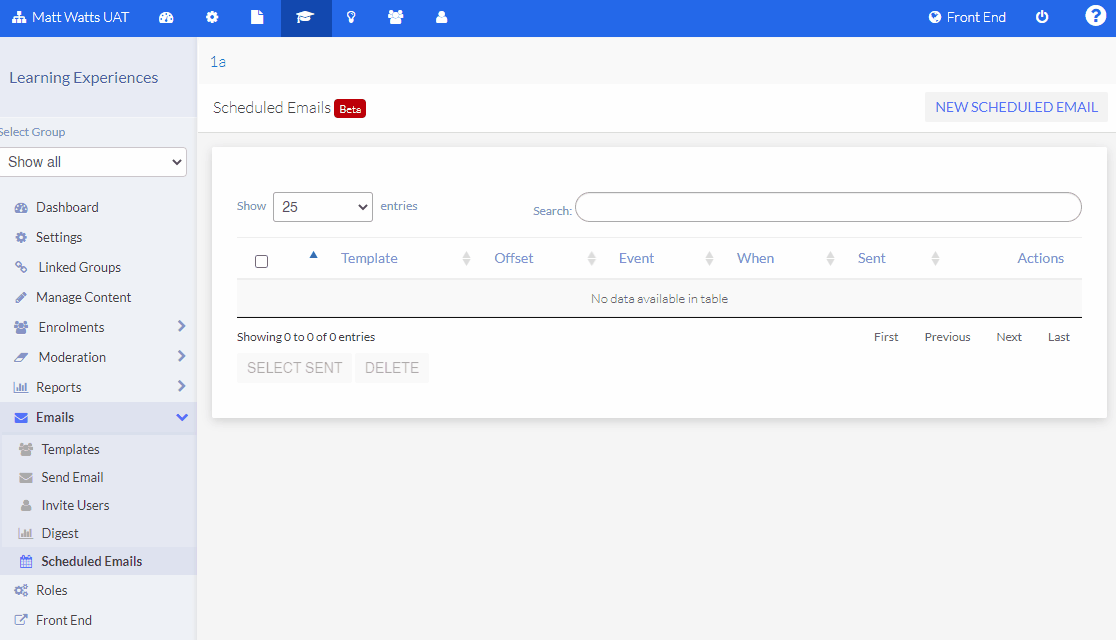
Task: Open the Select Group dropdown showing 'Show all'
Action: click(93, 161)
